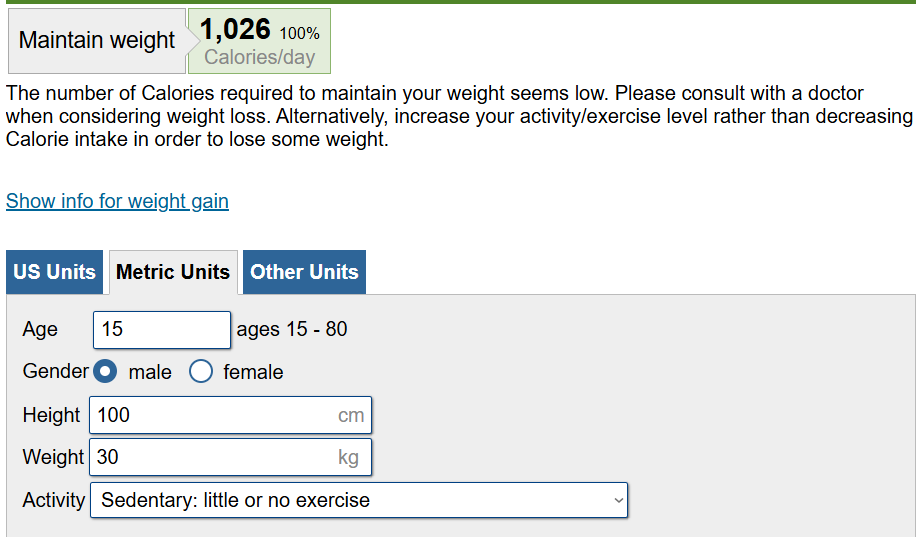Viewport: 922px width, 537px height.
Task: Switch to the US Units tab
Action: [x=55, y=272]
